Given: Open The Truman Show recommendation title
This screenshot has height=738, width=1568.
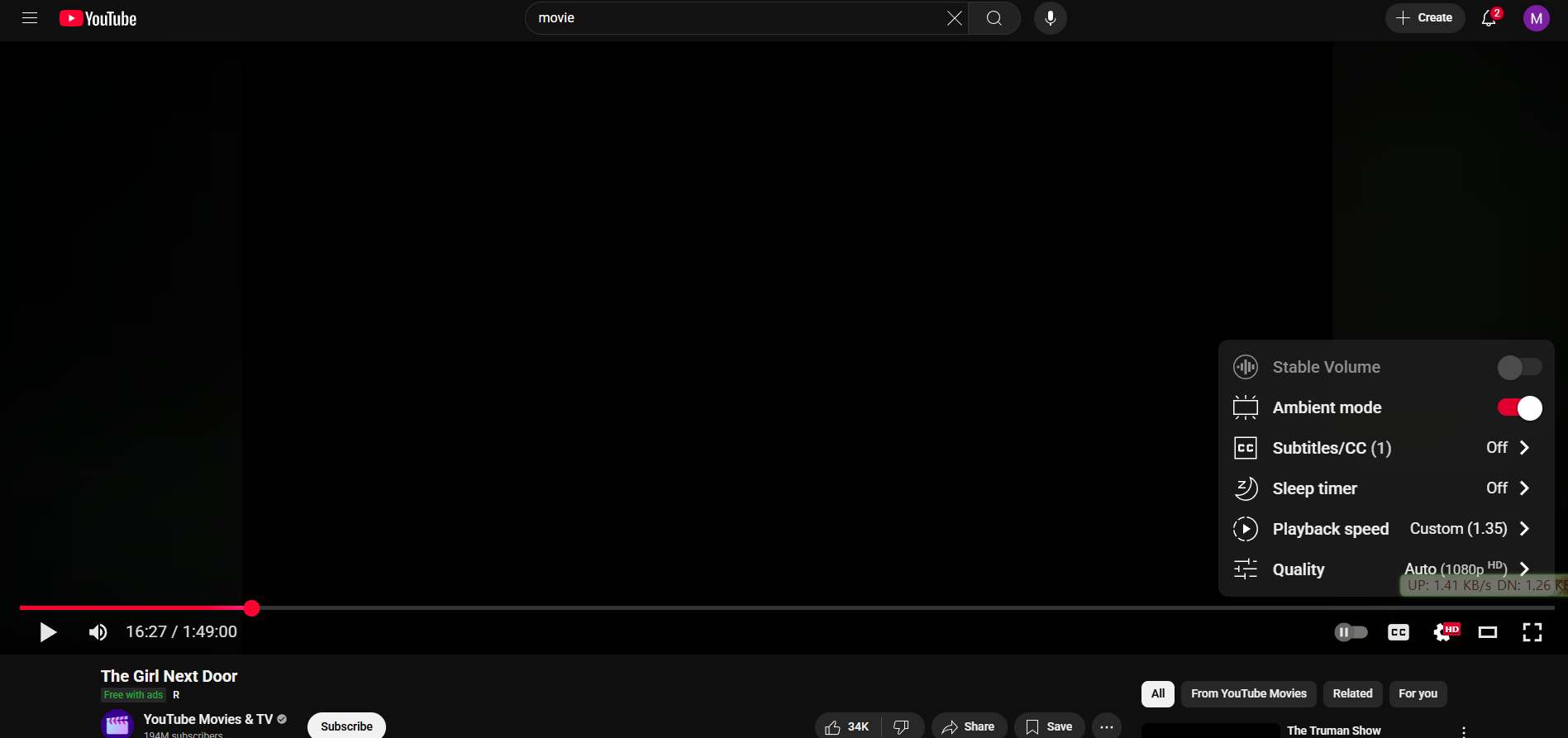Looking at the screenshot, I should tap(1333, 731).
